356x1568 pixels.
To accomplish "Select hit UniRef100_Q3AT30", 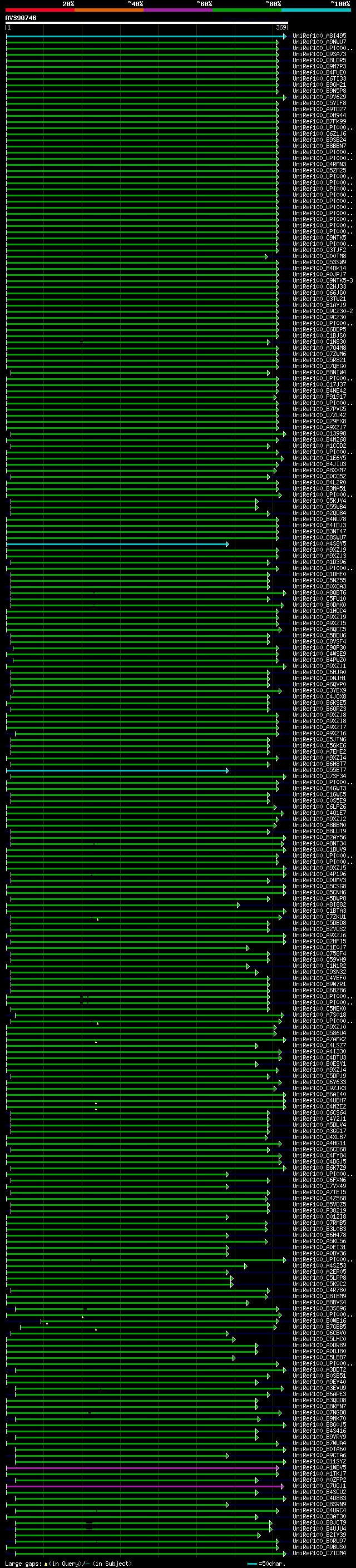I will tap(319, 1516).
